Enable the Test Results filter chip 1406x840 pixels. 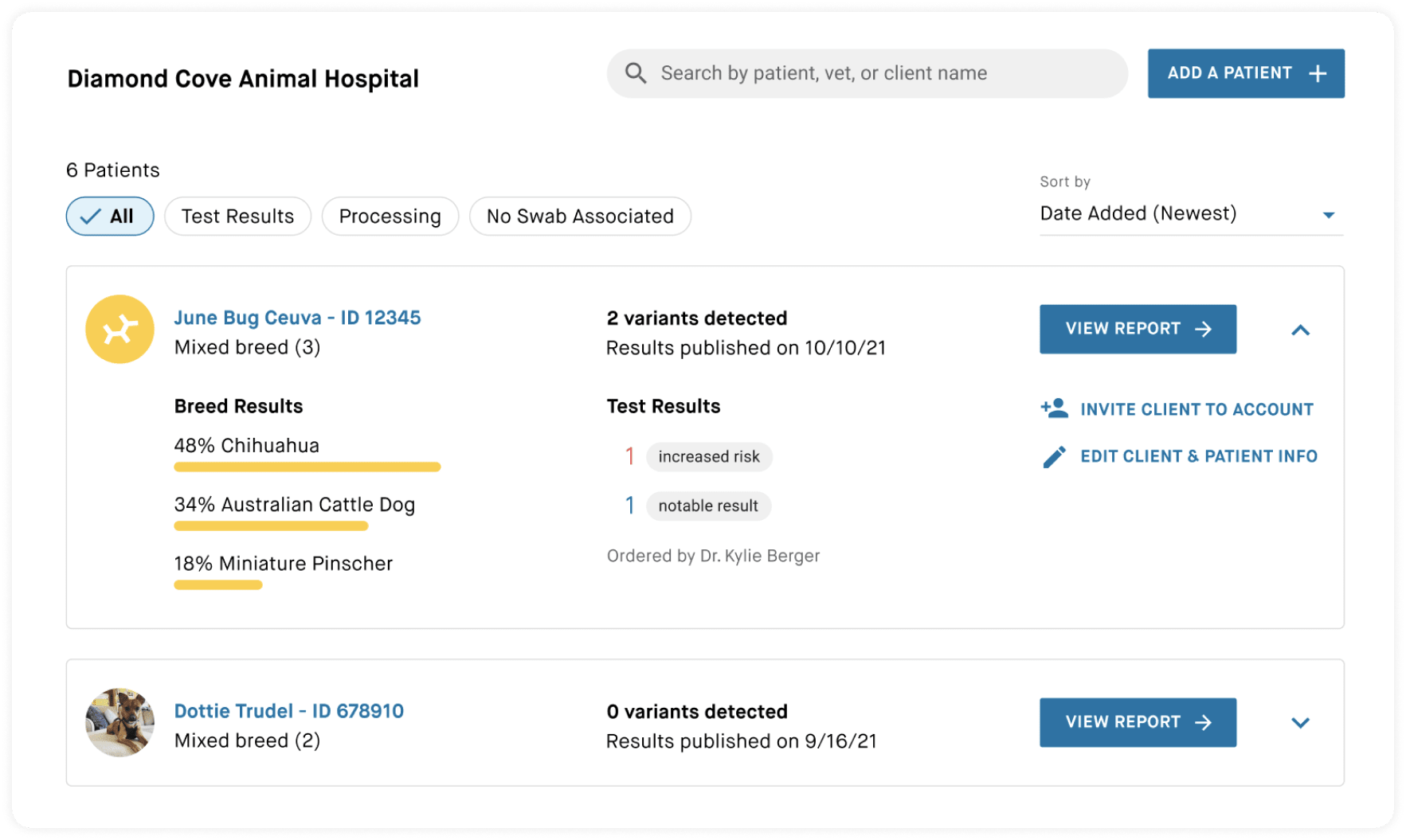237,217
